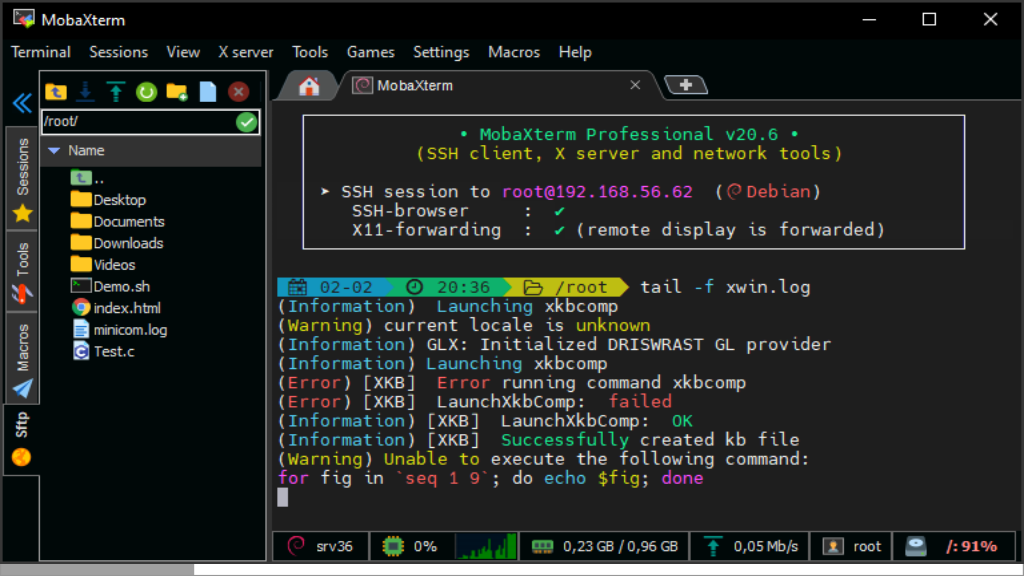
Task: Click the root@192.168.56.62 session text
Action: (x=597, y=192)
